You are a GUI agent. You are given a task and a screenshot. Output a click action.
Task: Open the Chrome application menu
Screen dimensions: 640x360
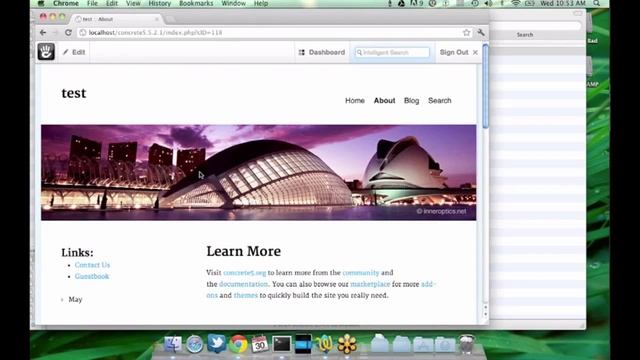point(66,3)
